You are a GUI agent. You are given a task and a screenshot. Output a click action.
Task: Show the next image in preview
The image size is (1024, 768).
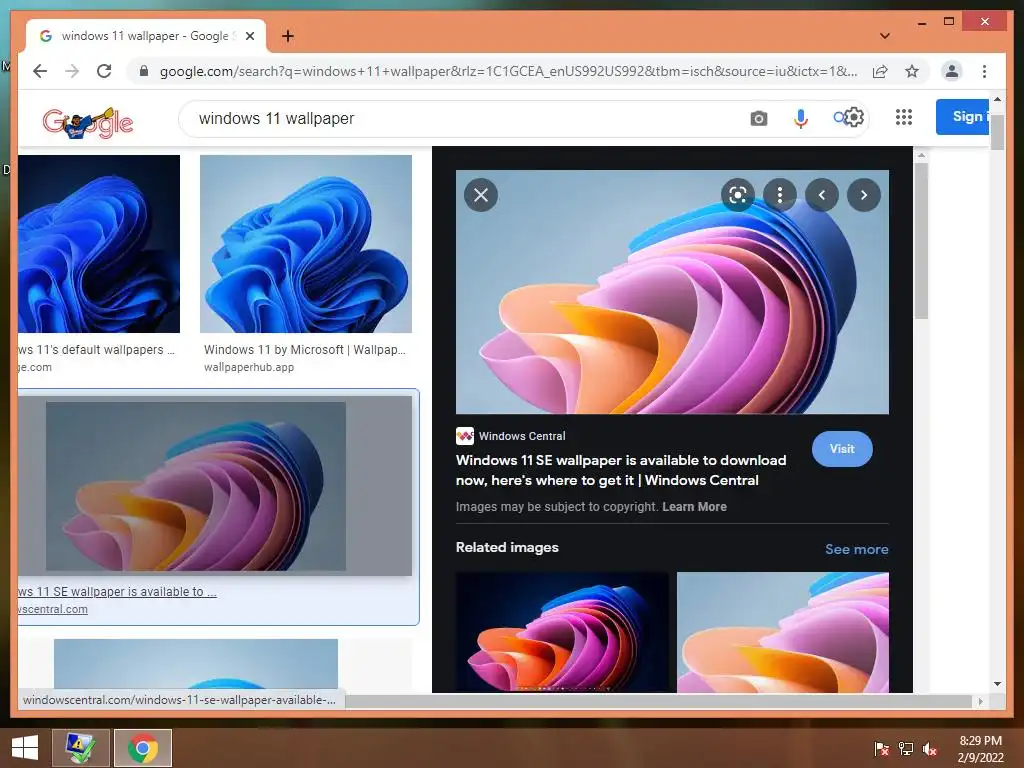click(863, 195)
